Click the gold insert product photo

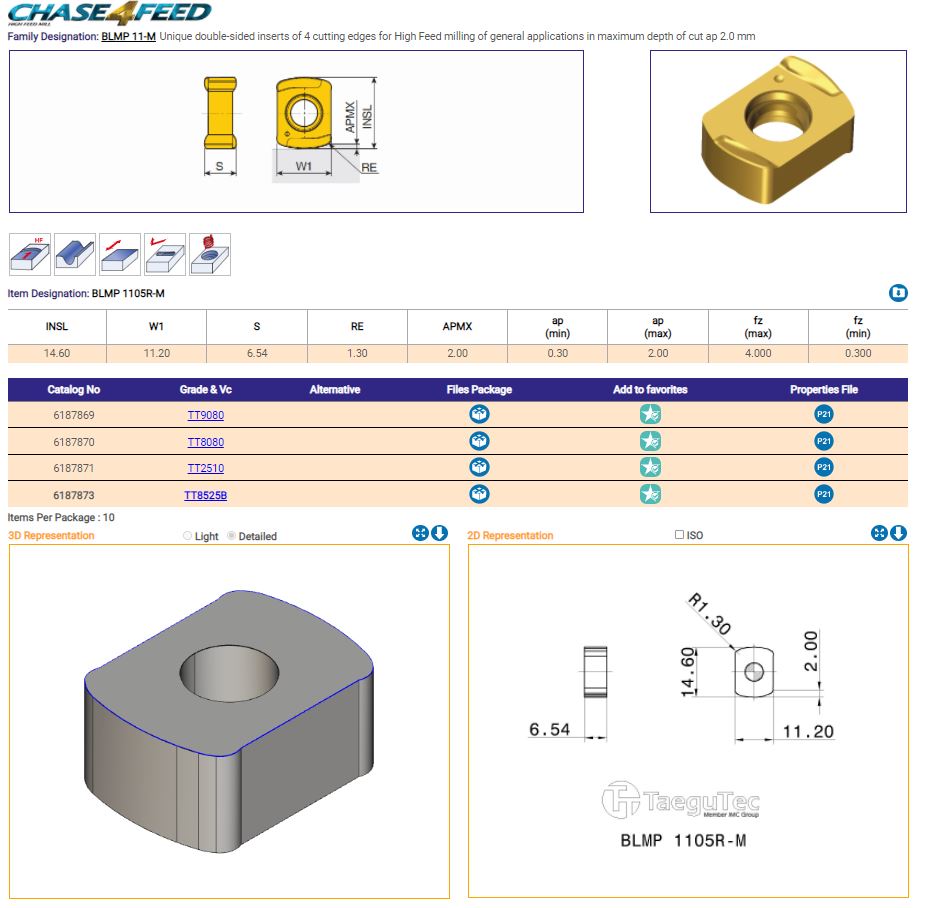pos(778,131)
